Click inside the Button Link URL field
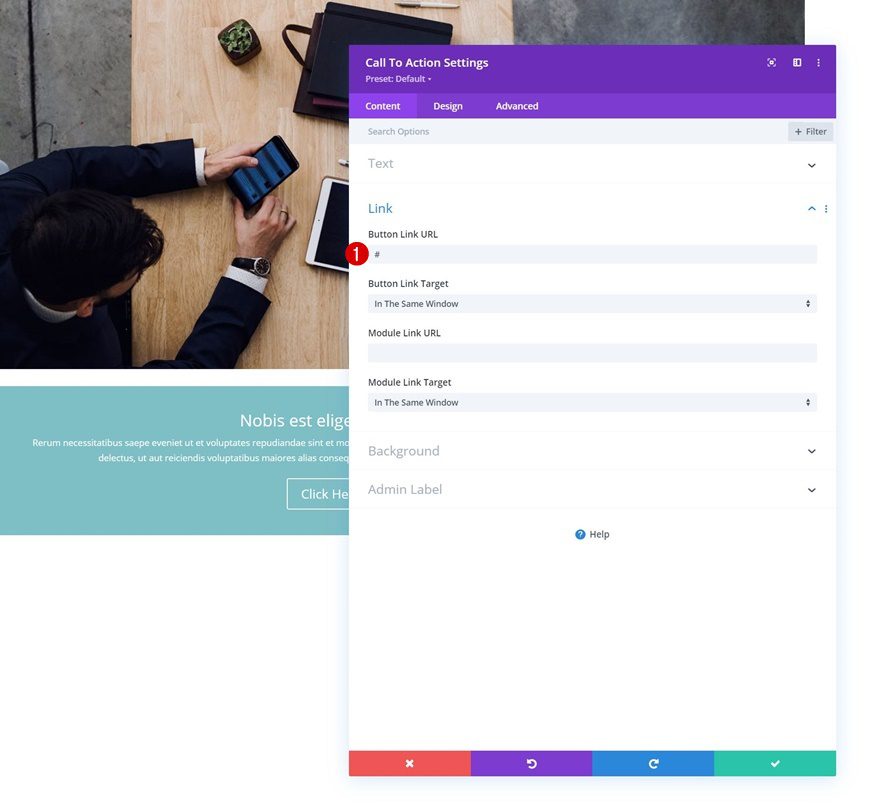The height and width of the screenshot is (805, 880). pos(592,254)
